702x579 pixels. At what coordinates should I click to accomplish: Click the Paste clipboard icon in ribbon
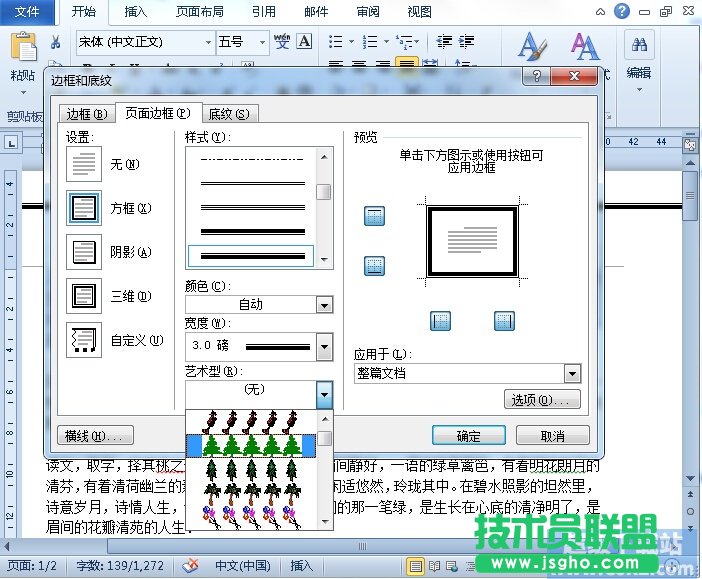[22, 50]
